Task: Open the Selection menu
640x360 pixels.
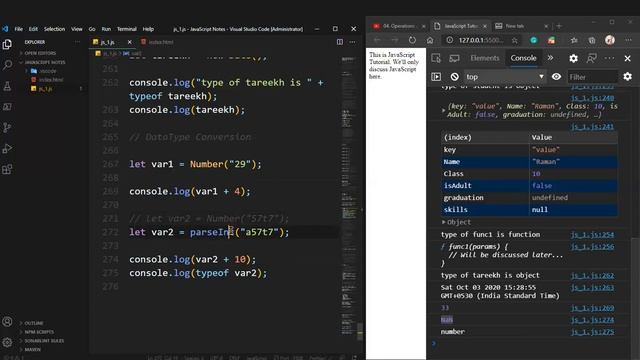Action: coord(54,29)
